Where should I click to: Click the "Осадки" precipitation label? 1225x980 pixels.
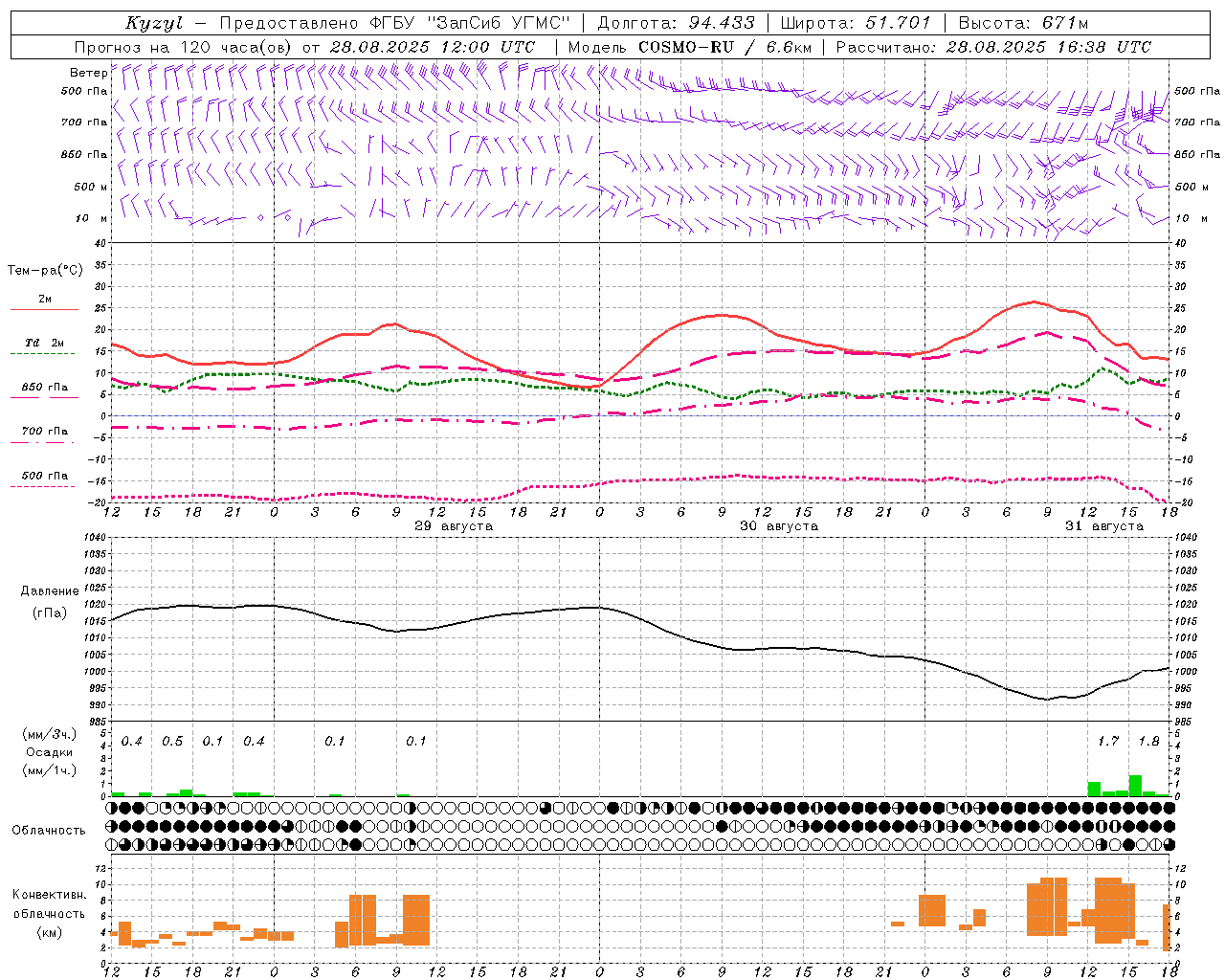click(x=49, y=752)
